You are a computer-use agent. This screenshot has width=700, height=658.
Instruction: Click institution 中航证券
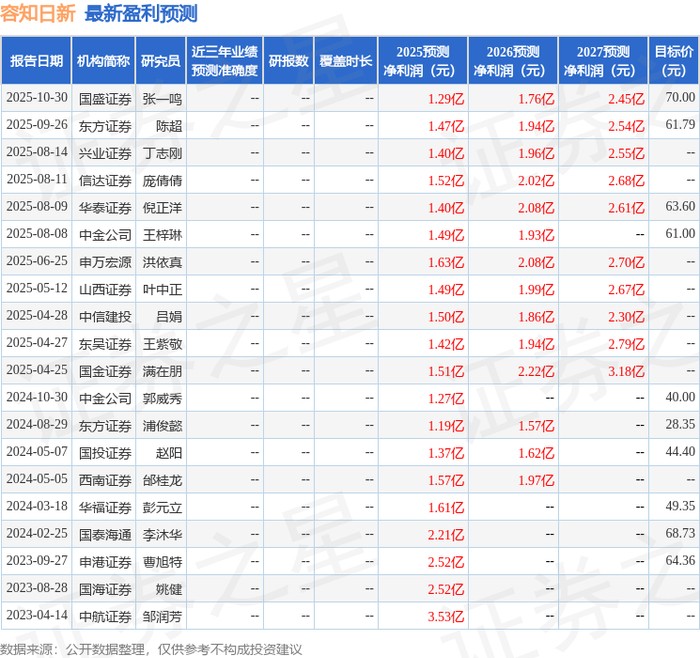(x=105, y=616)
